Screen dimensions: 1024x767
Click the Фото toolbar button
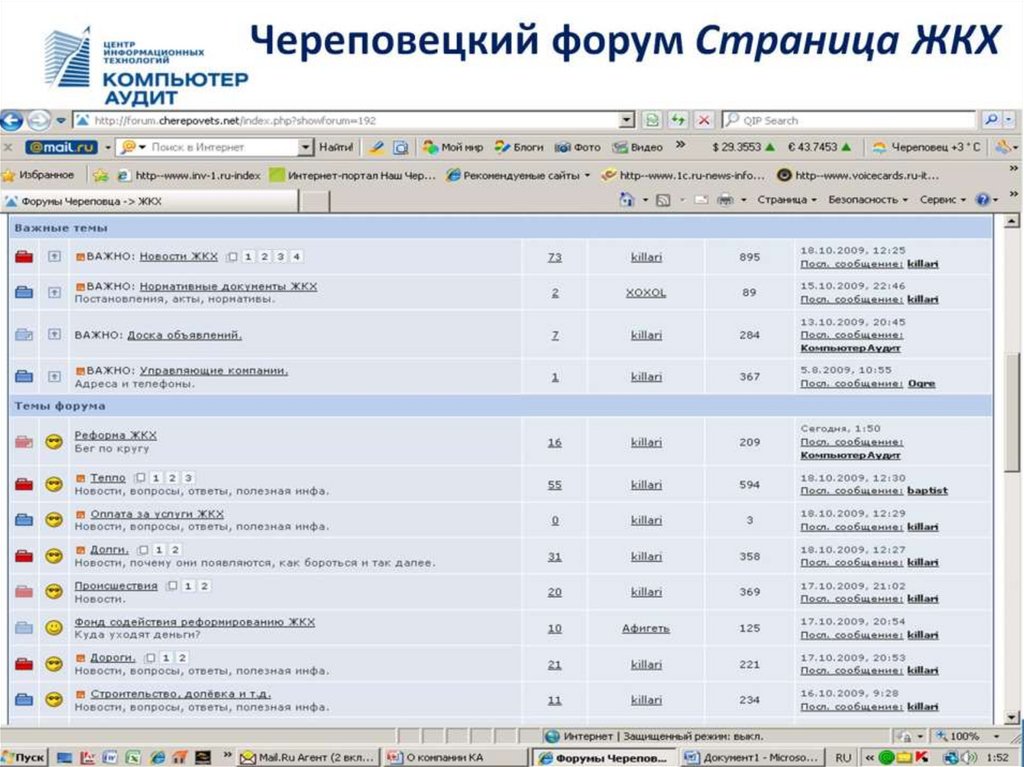578,147
